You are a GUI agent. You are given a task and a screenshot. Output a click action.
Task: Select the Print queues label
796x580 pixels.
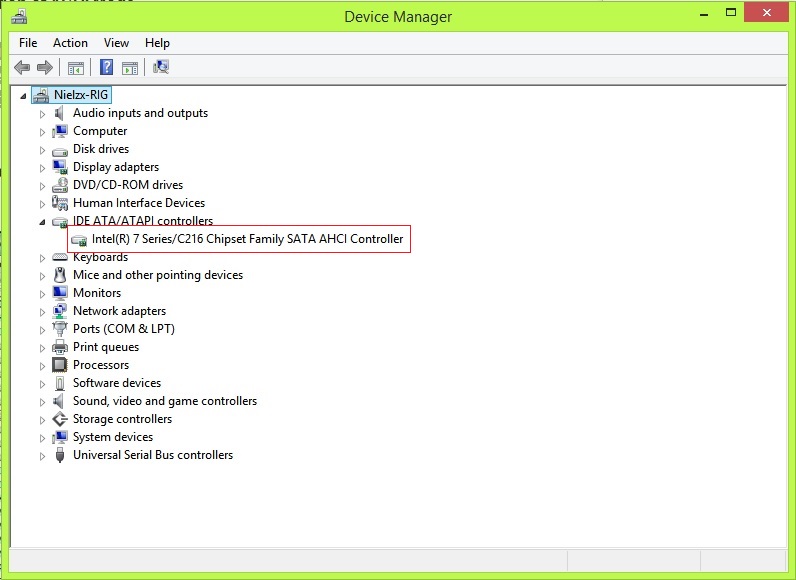(106, 347)
